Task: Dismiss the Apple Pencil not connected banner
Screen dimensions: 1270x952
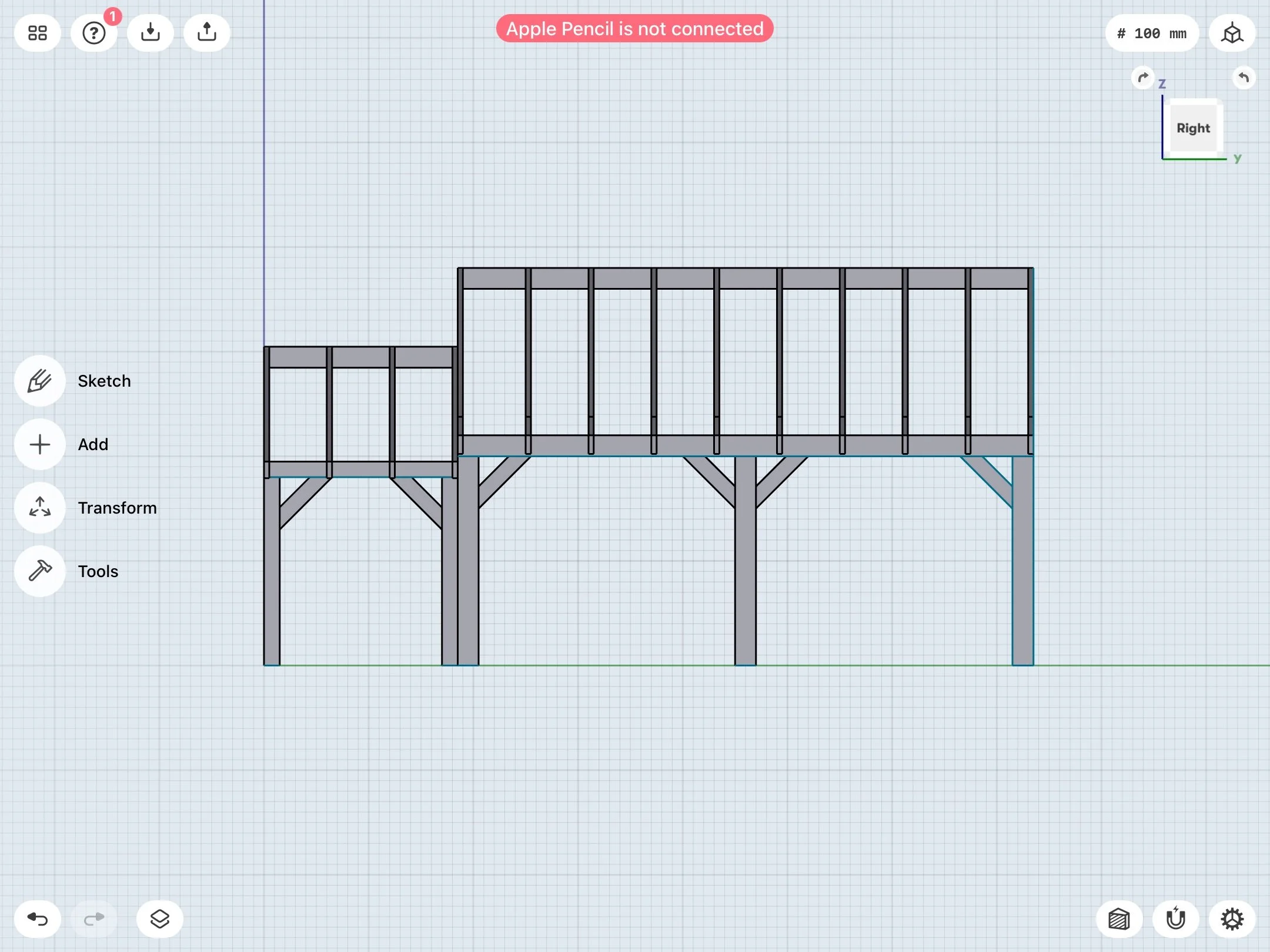Action: (x=634, y=29)
